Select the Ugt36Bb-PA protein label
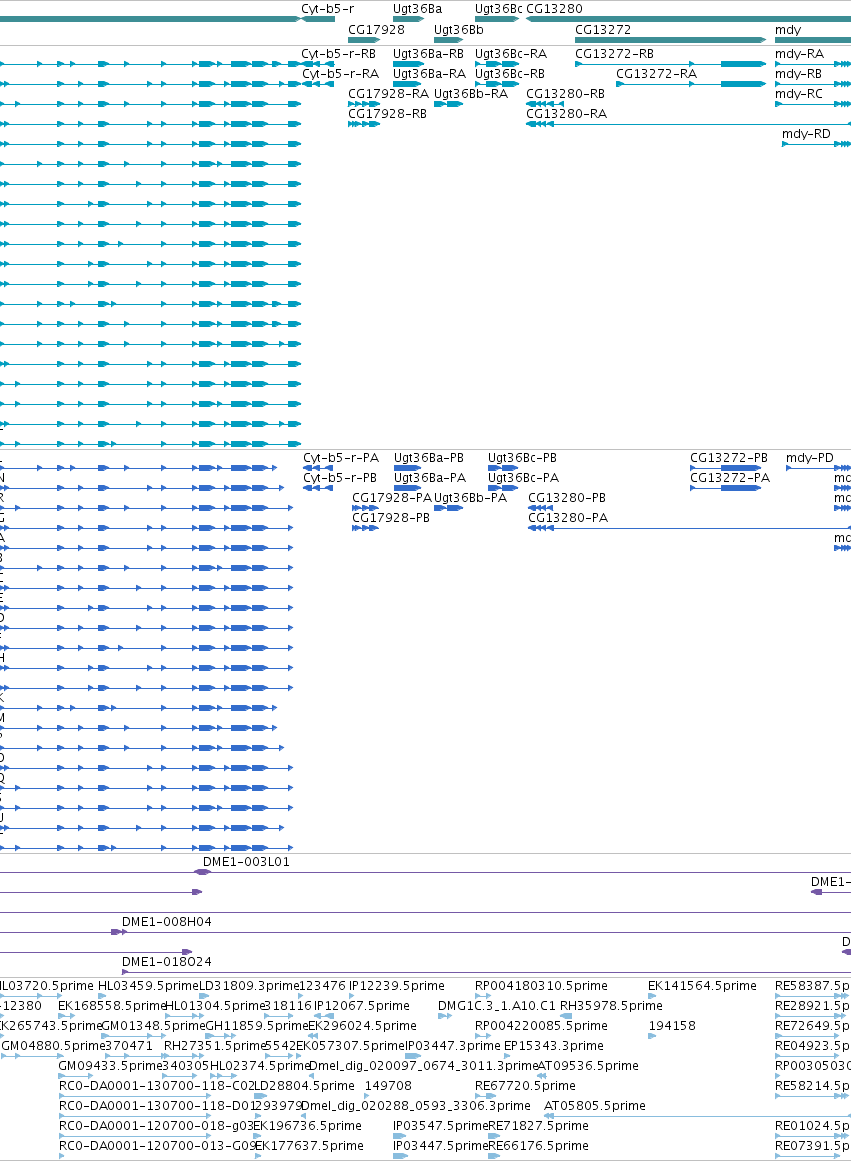 click(x=471, y=498)
